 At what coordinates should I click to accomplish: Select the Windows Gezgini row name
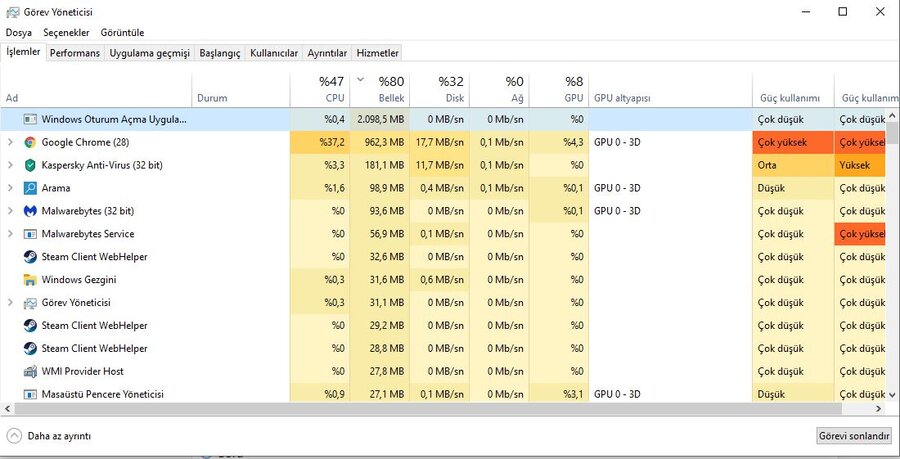[79, 280]
